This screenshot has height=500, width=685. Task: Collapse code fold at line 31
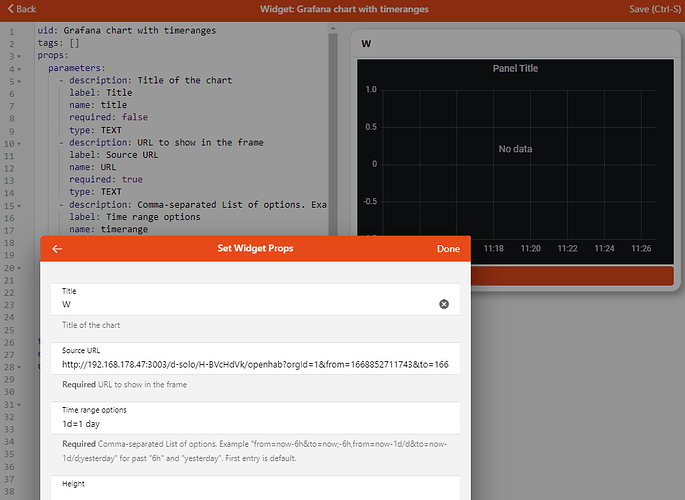click(x=19, y=404)
